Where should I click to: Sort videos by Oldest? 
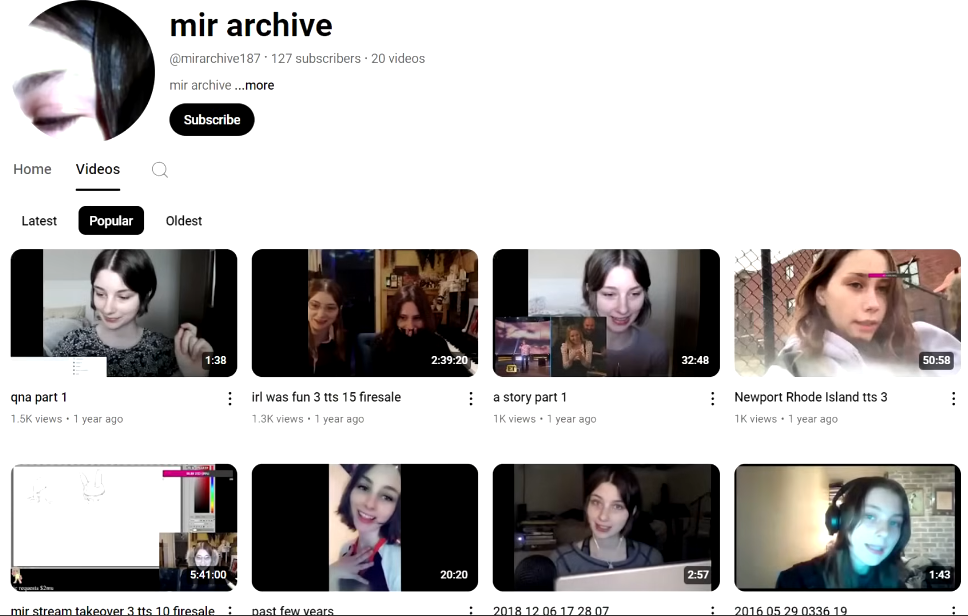point(184,221)
